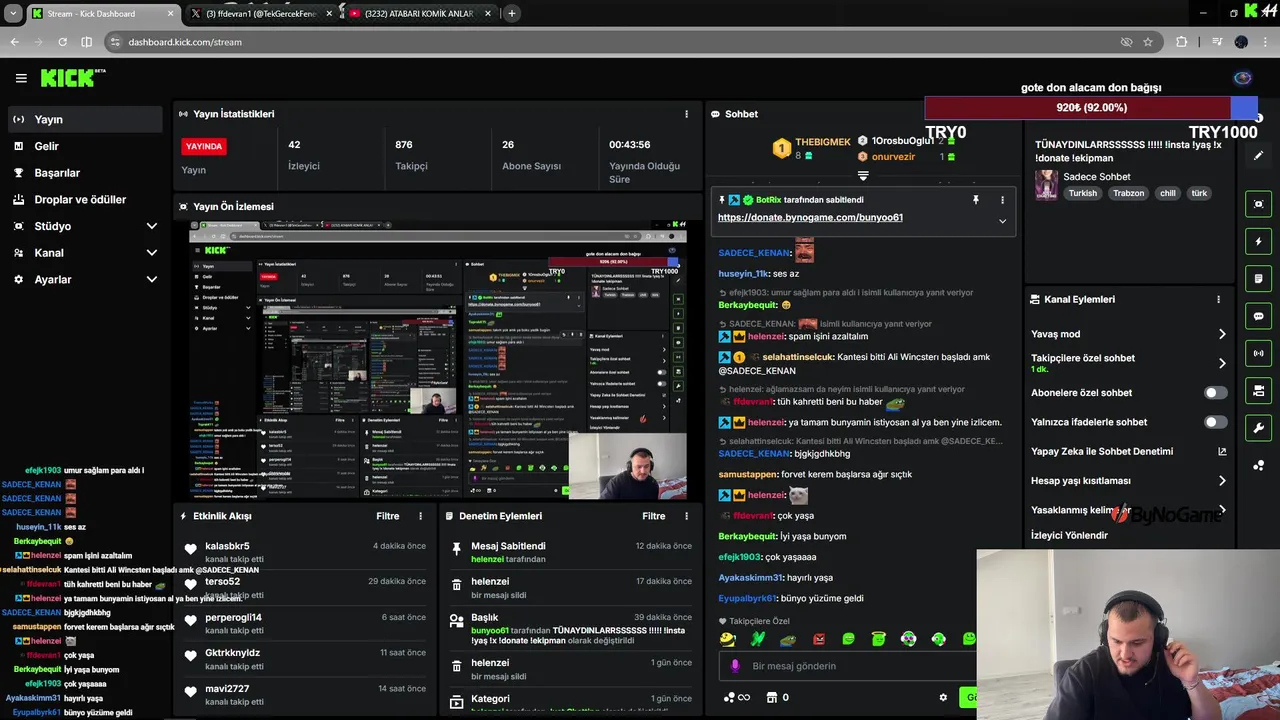The height and width of the screenshot is (720, 1280).
Task: Insert the Pepe frog emote
Action: pos(788,639)
